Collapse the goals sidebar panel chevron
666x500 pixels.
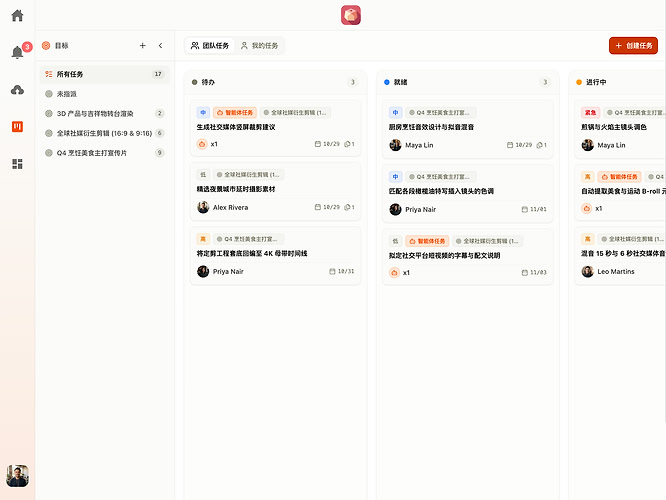point(161,45)
